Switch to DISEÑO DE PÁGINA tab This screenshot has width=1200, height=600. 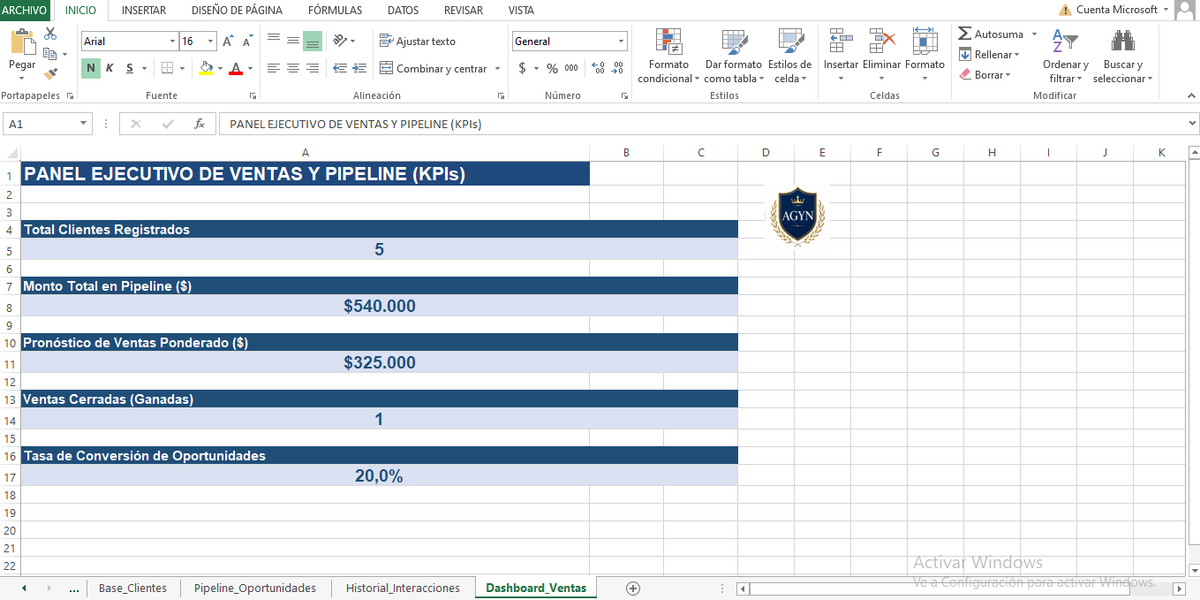pyautogui.click(x=237, y=10)
